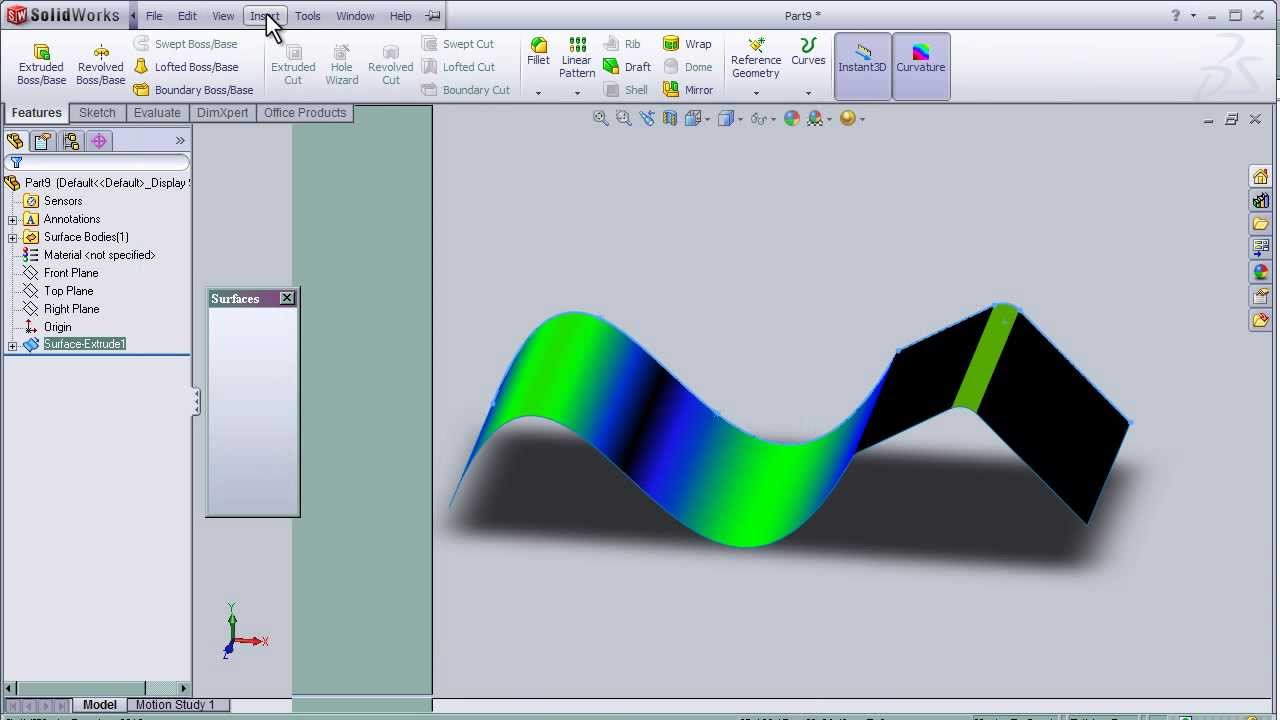Click the Dome feature tool
The width and height of the screenshot is (1280, 720).
pyautogui.click(x=687, y=67)
